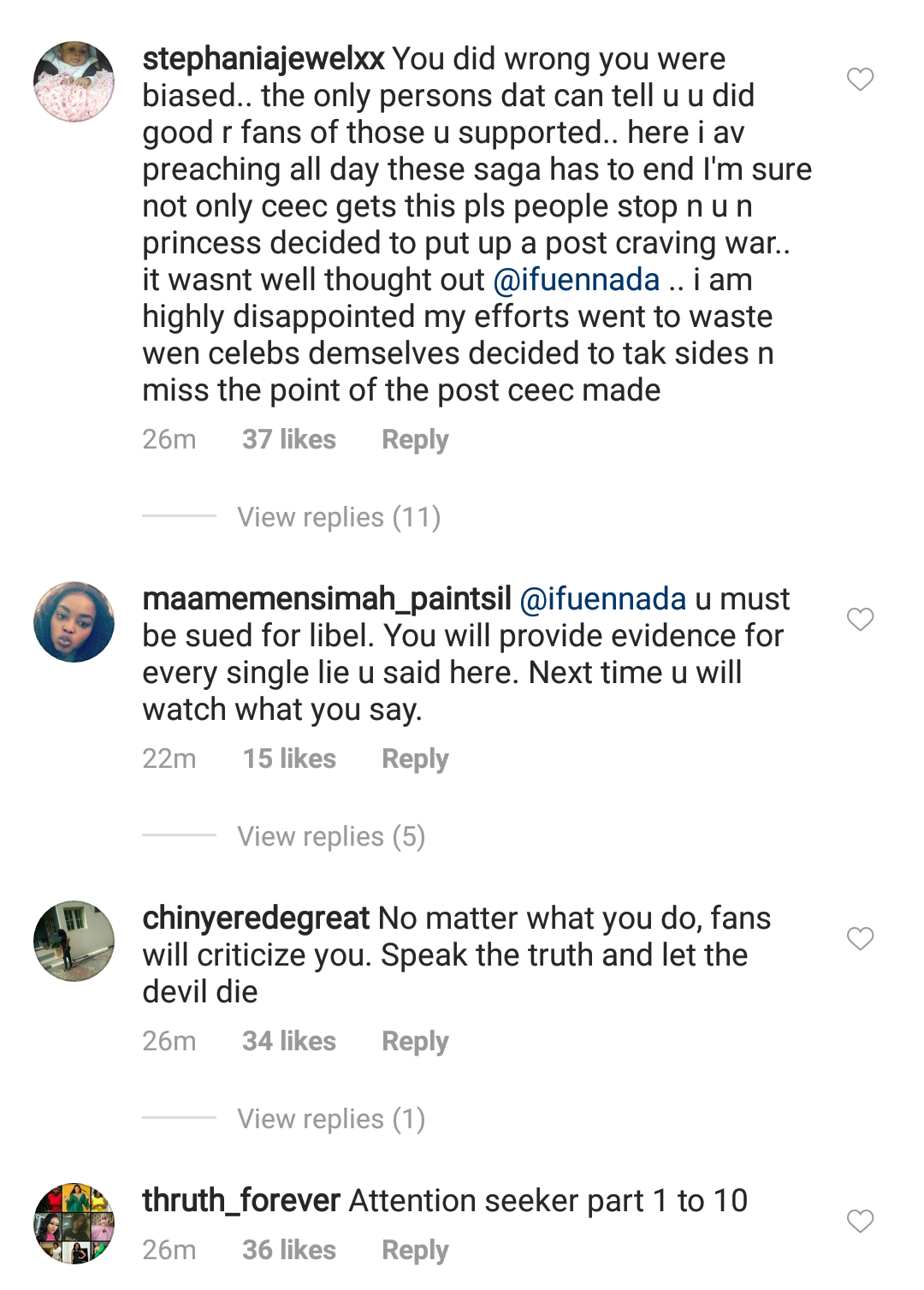Tap thruth_forever's collage avatar
924x1290 pixels.
tap(74, 1223)
